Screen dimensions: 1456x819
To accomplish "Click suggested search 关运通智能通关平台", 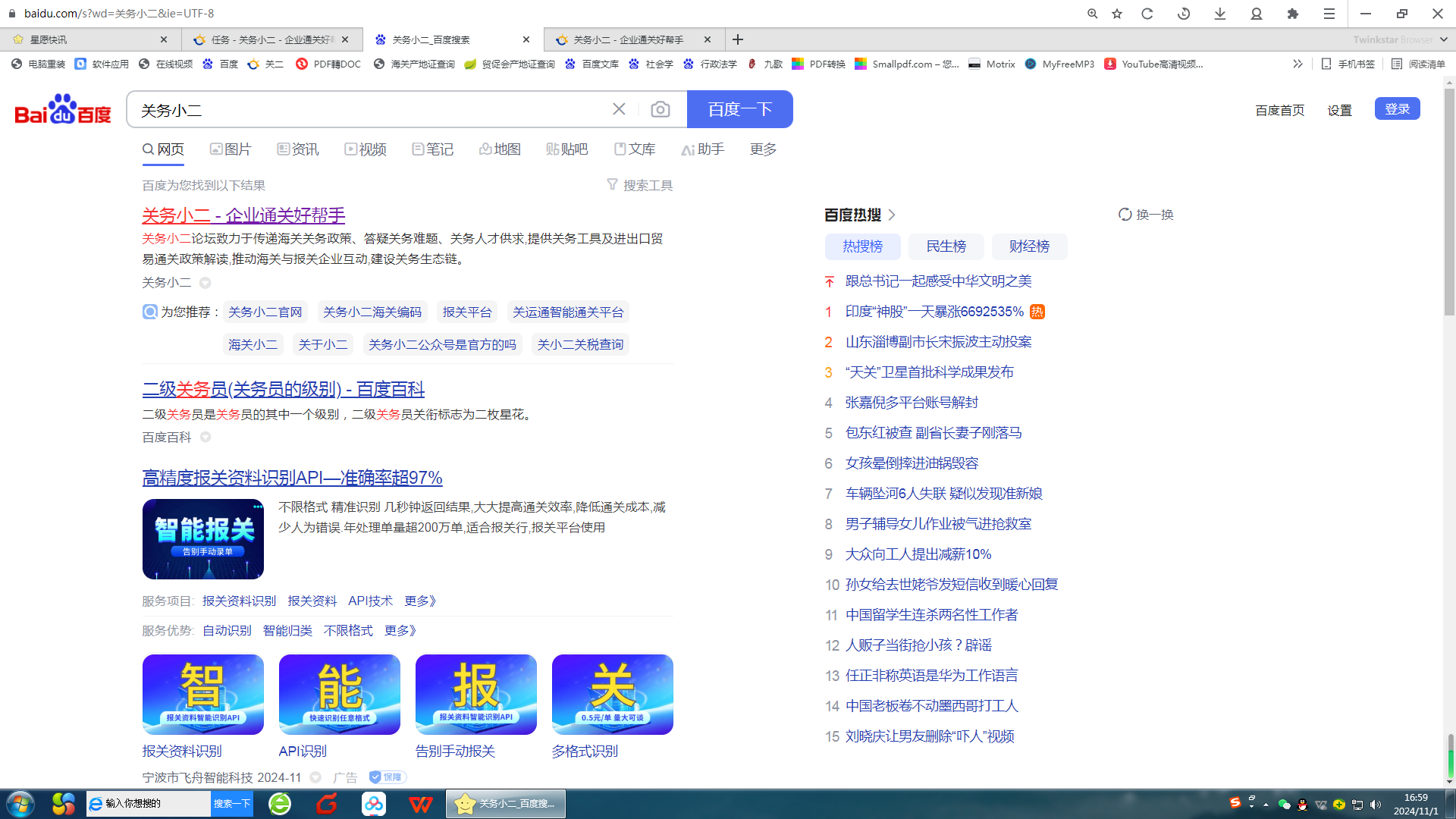I will point(568,312).
